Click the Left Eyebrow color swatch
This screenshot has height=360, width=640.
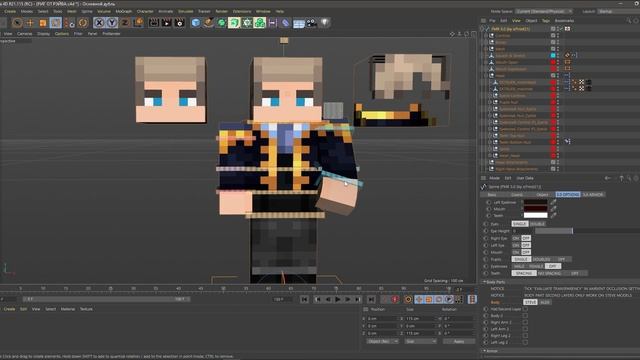pos(536,202)
